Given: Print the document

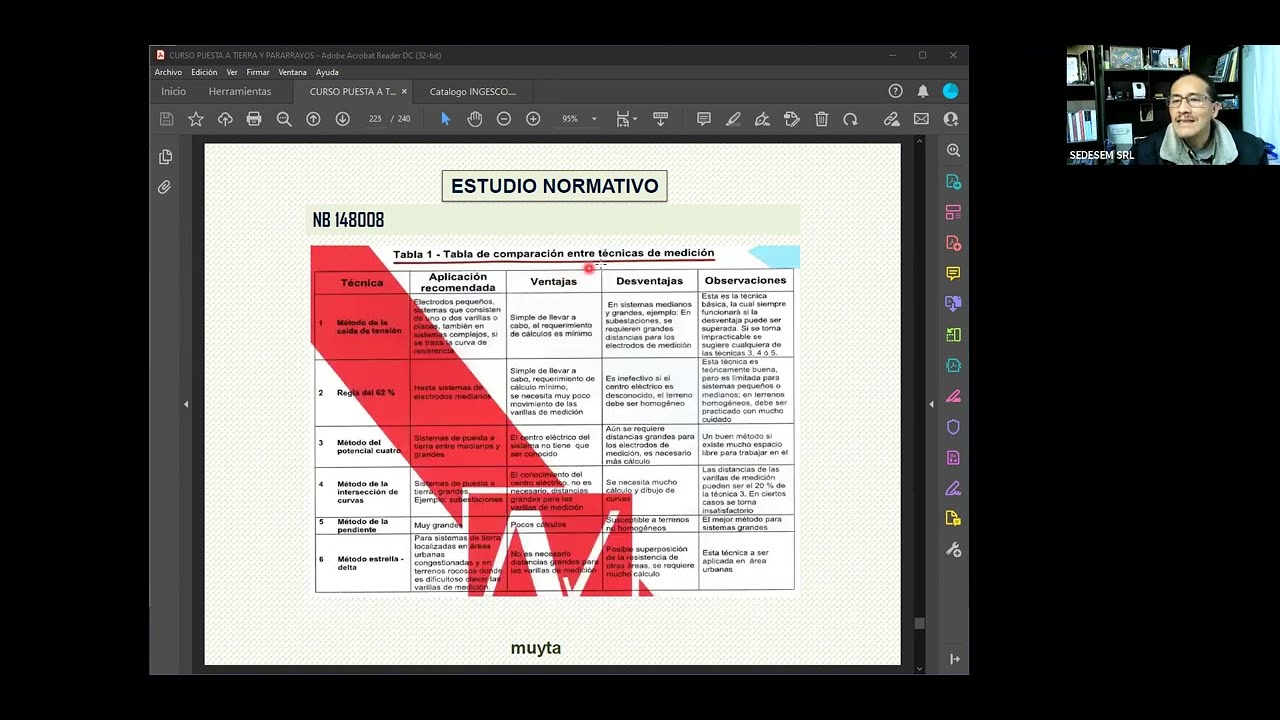Looking at the screenshot, I should (254, 119).
